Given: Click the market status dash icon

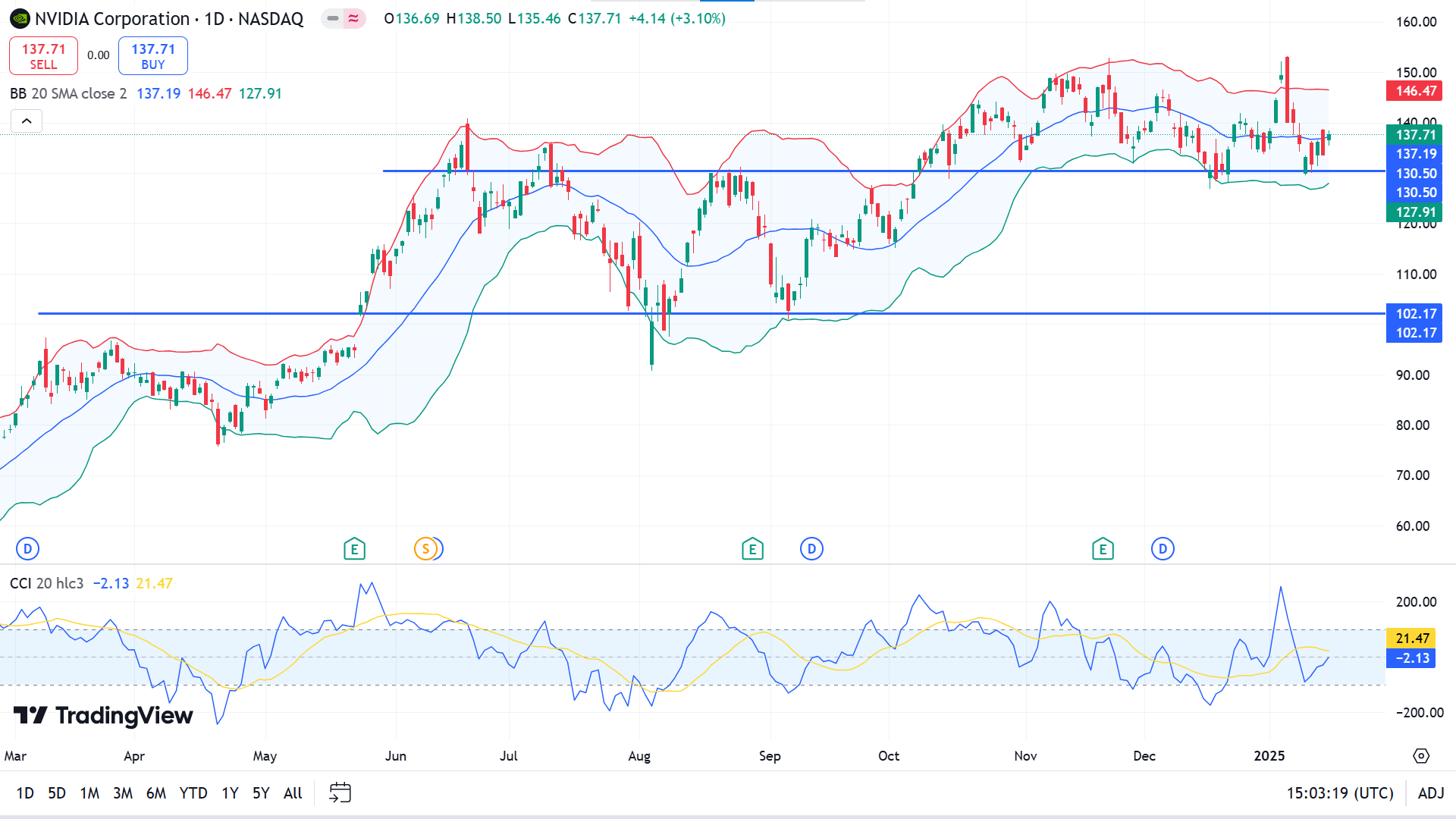Looking at the screenshot, I should [332, 18].
